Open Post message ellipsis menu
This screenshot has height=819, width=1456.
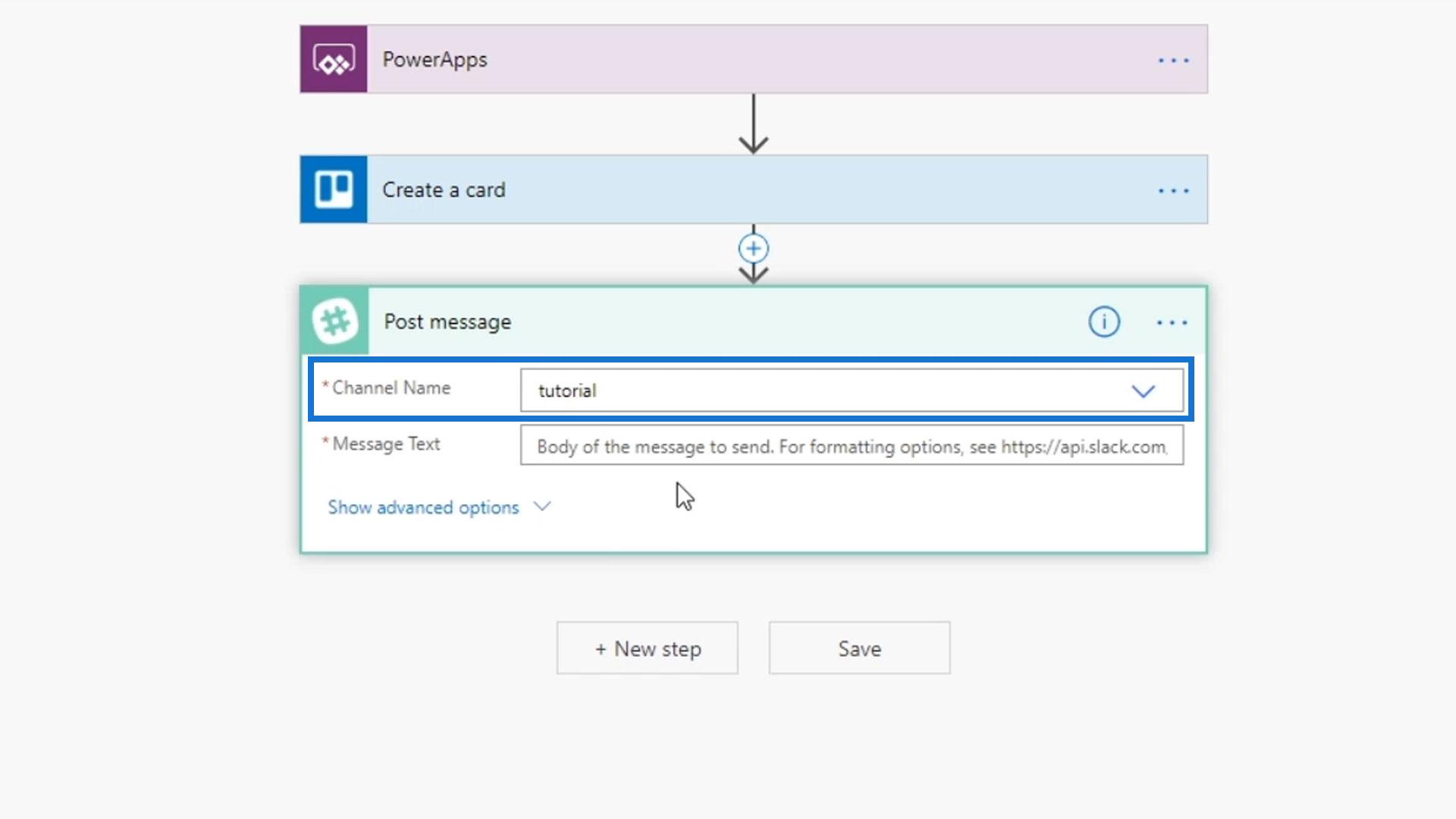tap(1171, 322)
